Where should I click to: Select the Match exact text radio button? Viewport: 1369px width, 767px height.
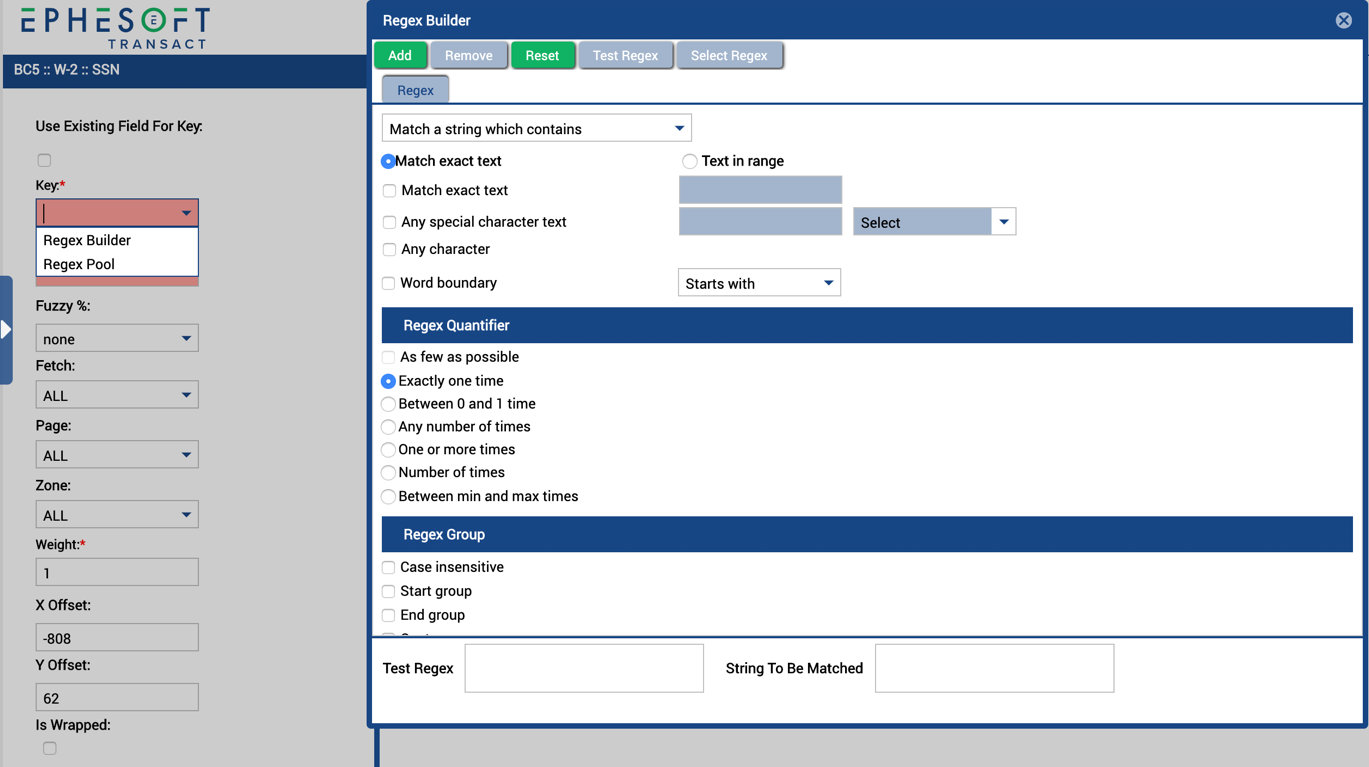pos(388,161)
